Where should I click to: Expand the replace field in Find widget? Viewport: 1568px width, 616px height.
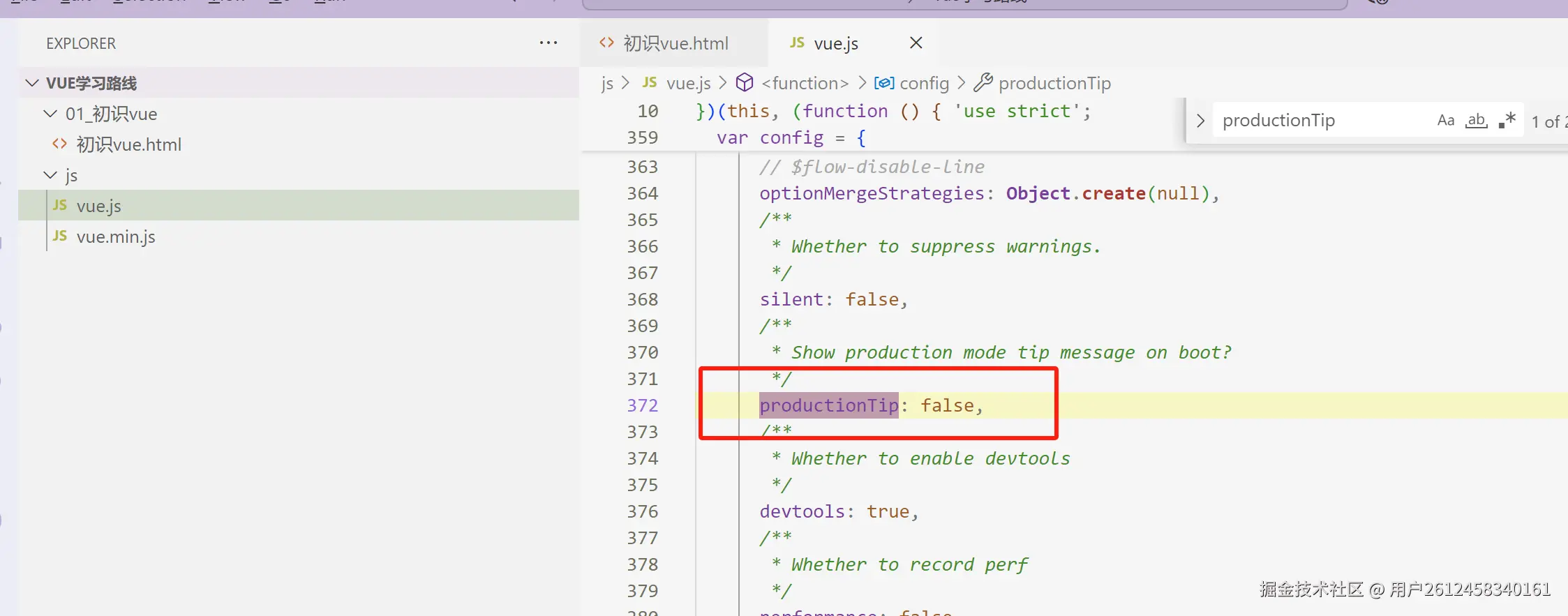(x=1200, y=121)
